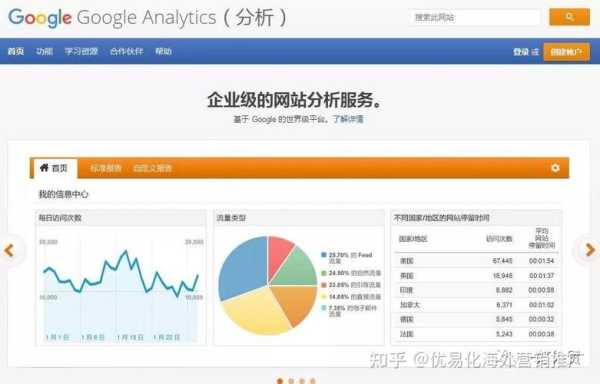Select the fourth carousel pagination dot

(313, 381)
